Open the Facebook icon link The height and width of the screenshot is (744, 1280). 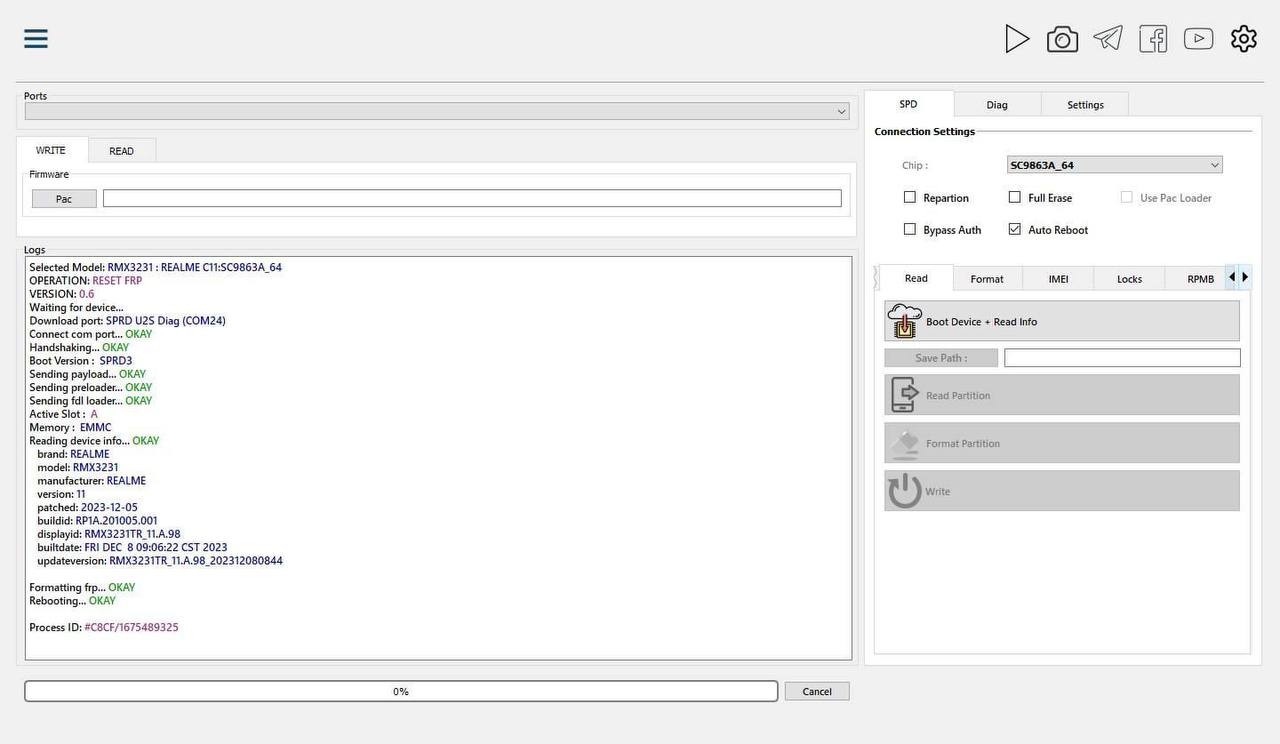click(1153, 39)
